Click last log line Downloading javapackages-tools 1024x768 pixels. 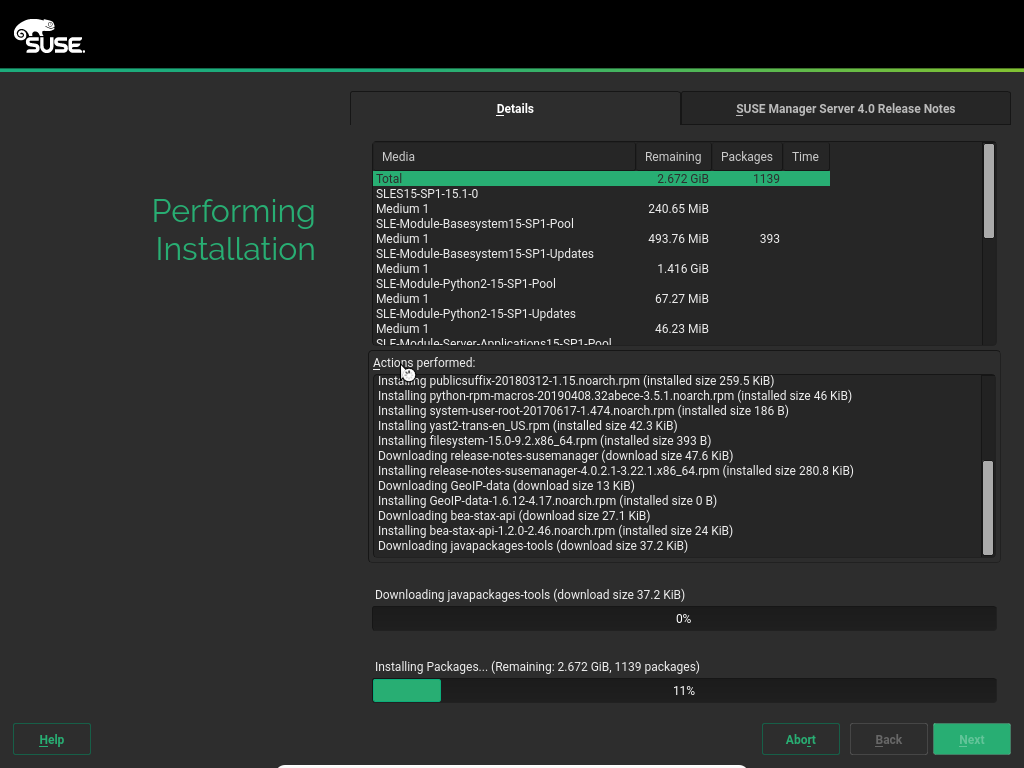pyautogui.click(x=533, y=546)
